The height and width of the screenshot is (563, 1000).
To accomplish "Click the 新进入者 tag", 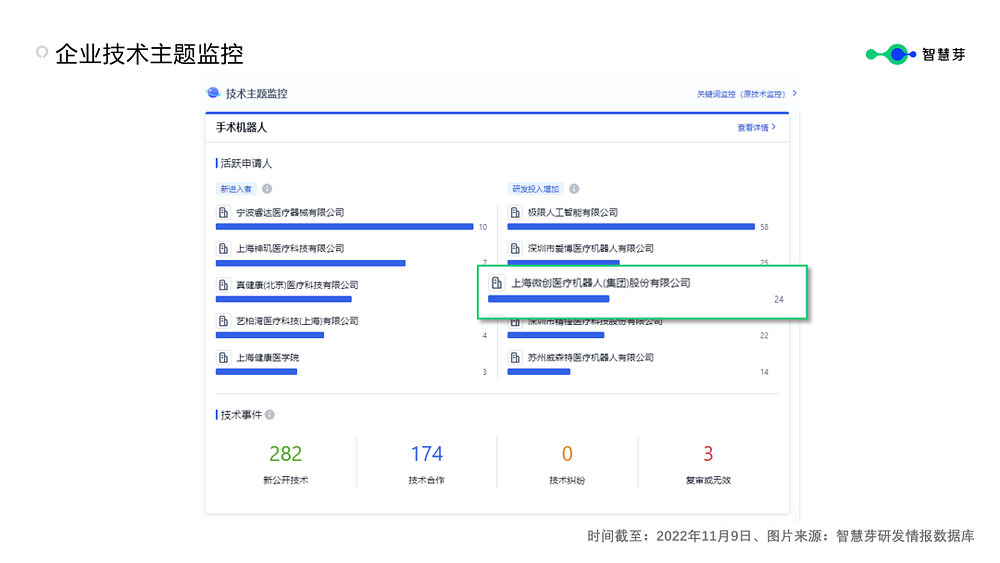I will tap(236, 189).
